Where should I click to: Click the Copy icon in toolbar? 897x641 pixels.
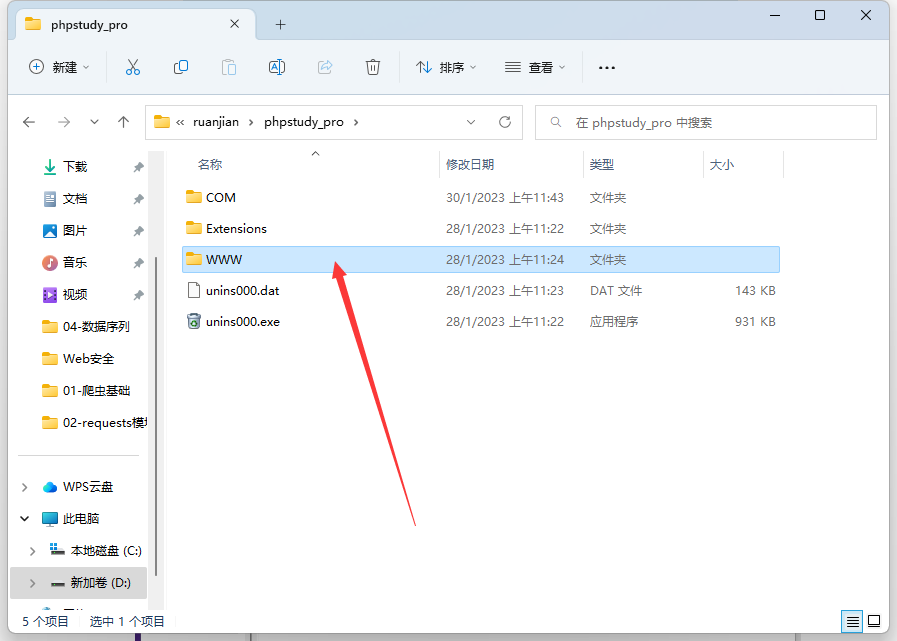coord(181,68)
